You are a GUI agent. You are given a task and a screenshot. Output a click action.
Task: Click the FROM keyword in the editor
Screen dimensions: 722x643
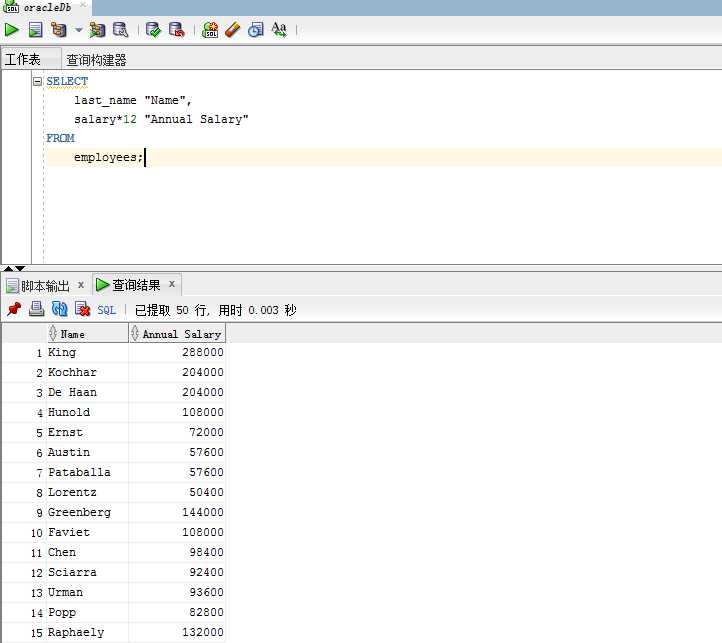click(60, 138)
